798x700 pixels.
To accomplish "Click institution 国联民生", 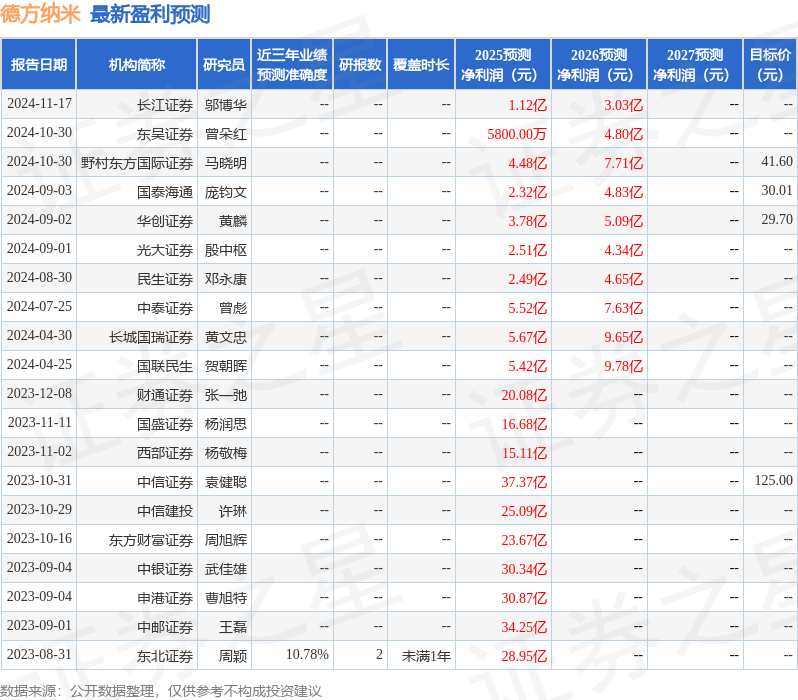I will [165, 367].
